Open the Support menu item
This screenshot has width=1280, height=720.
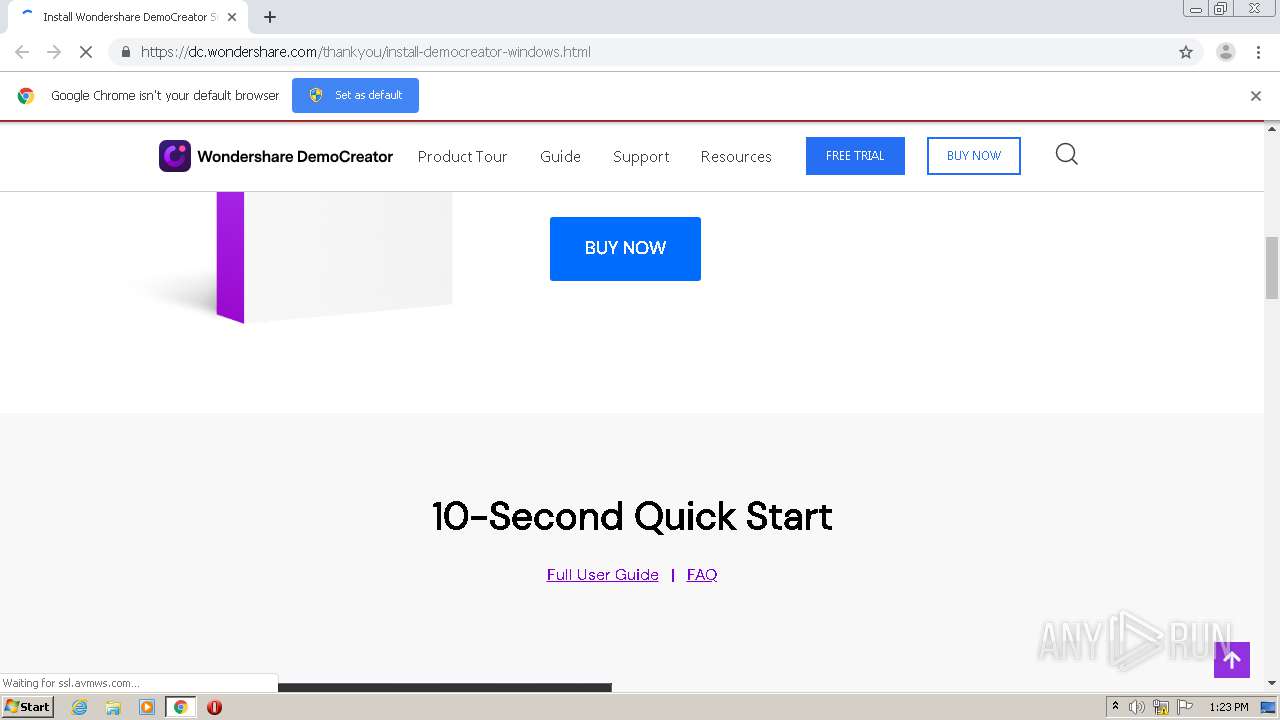click(x=641, y=156)
